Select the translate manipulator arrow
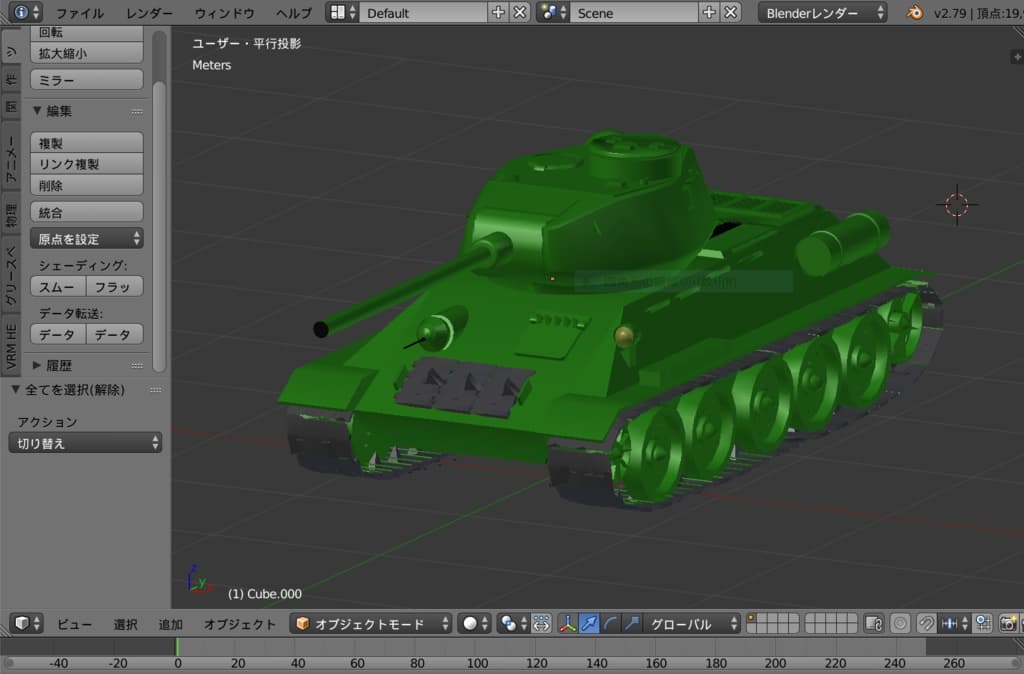1024x674 pixels. tap(588, 624)
